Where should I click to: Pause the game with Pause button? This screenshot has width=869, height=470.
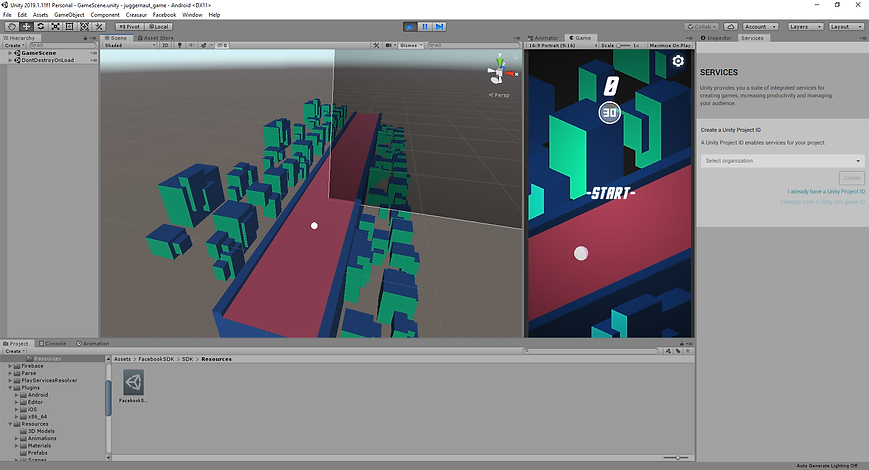(425, 26)
